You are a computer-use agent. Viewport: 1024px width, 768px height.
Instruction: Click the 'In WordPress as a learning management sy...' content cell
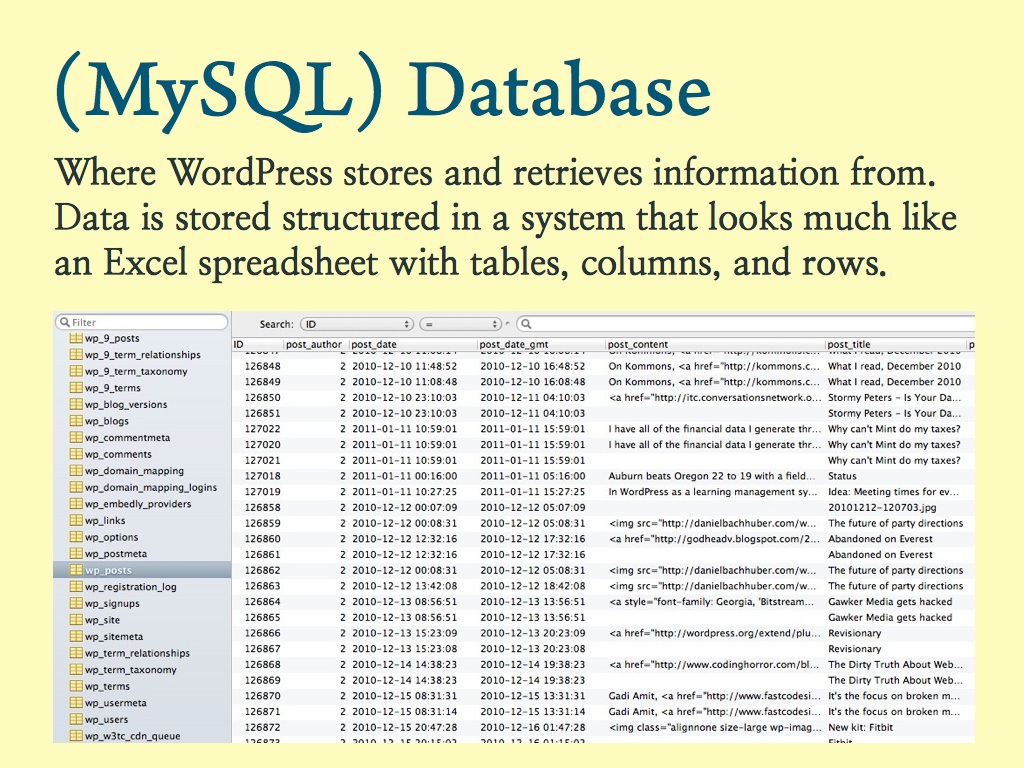tap(712, 492)
